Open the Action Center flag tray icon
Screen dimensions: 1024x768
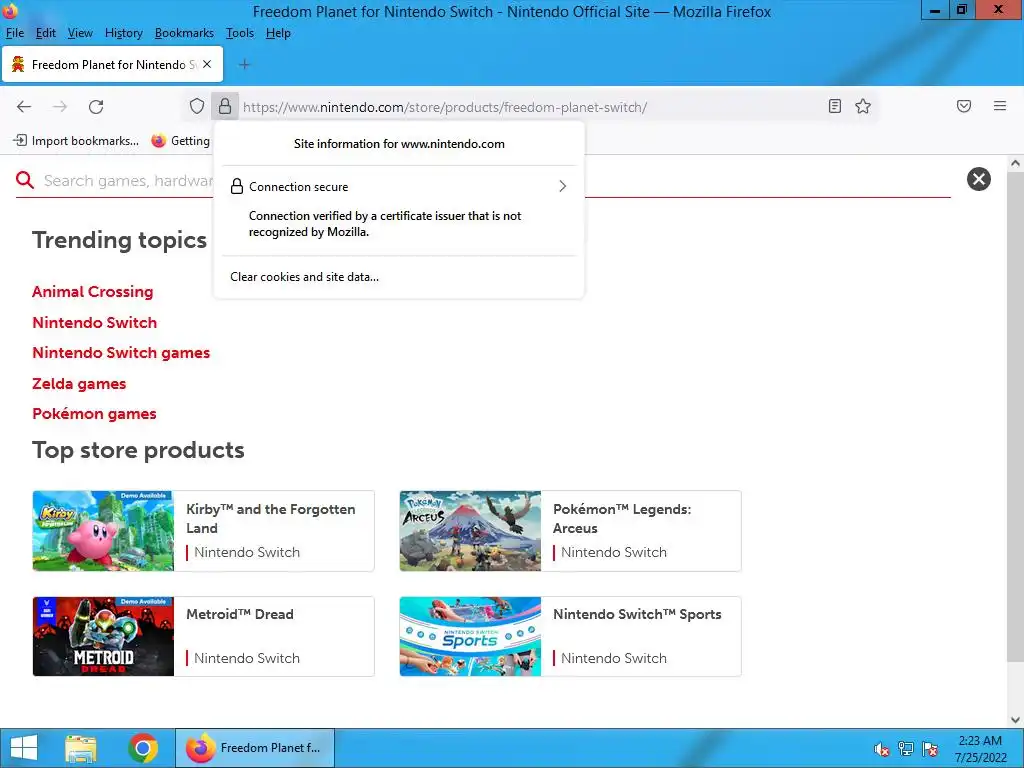point(930,749)
